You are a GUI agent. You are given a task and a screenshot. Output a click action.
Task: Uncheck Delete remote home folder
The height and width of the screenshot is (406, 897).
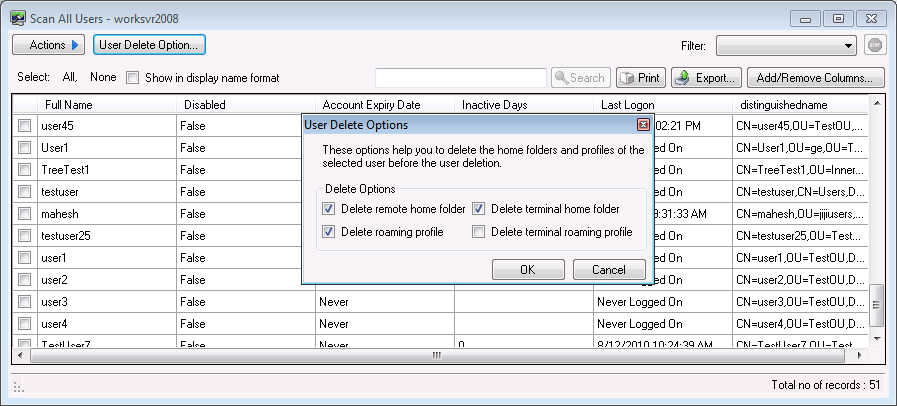[x=329, y=209]
